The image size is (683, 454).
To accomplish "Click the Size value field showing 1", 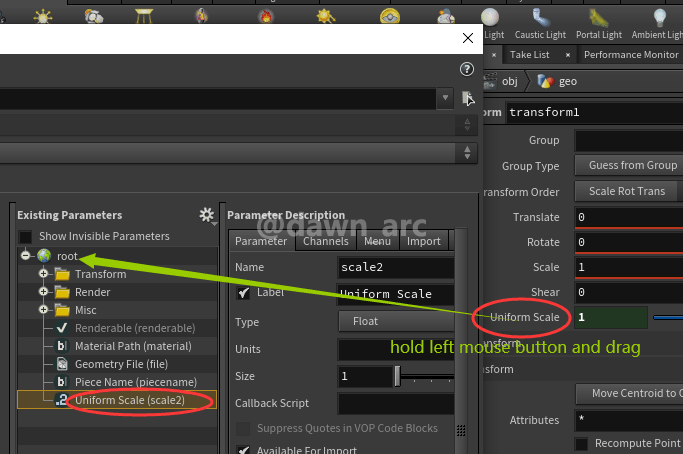I will click(x=365, y=376).
